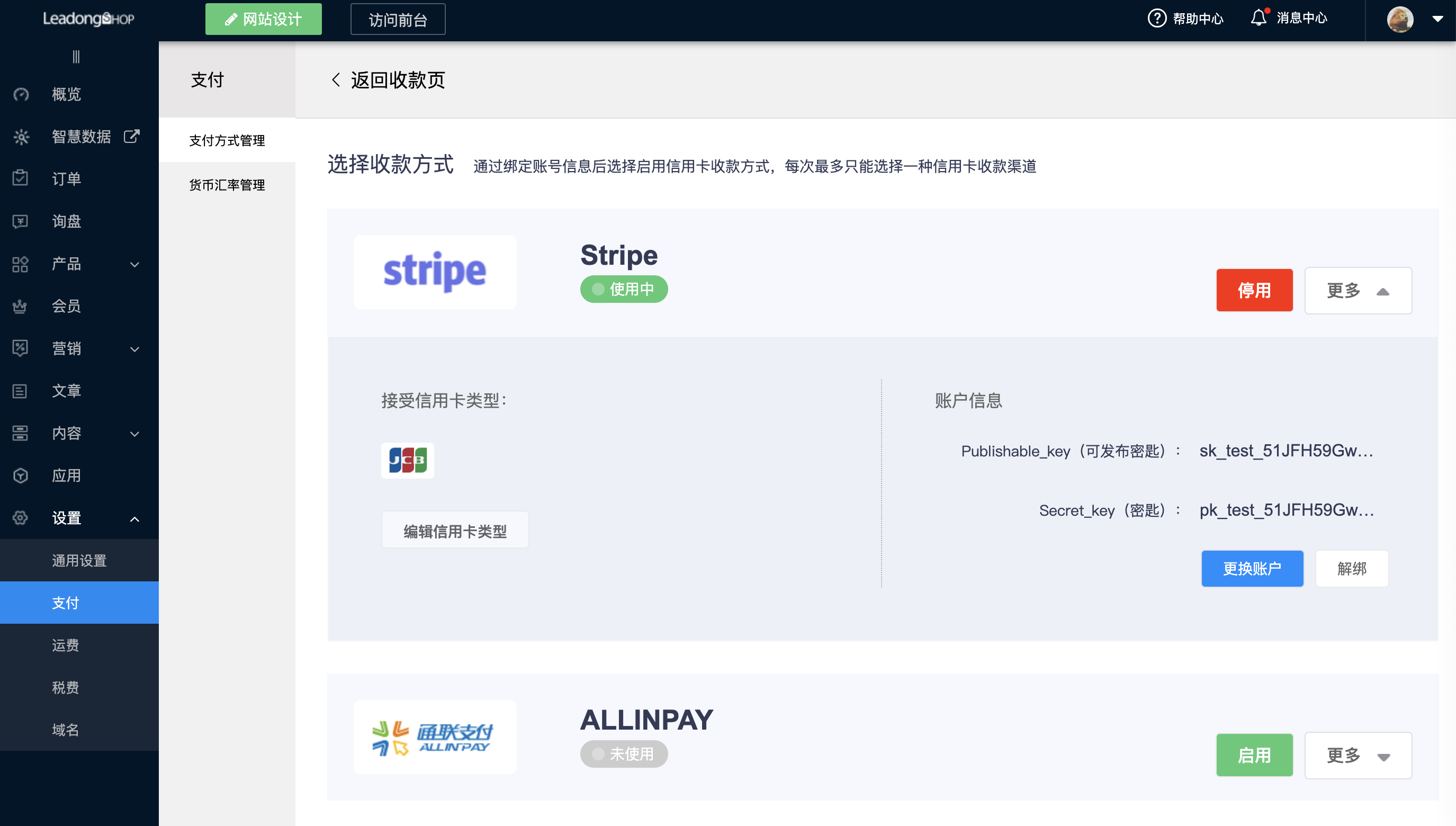This screenshot has height=826, width=1456.
Task: Open the 询盘 inquiries section
Action: click(67, 221)
